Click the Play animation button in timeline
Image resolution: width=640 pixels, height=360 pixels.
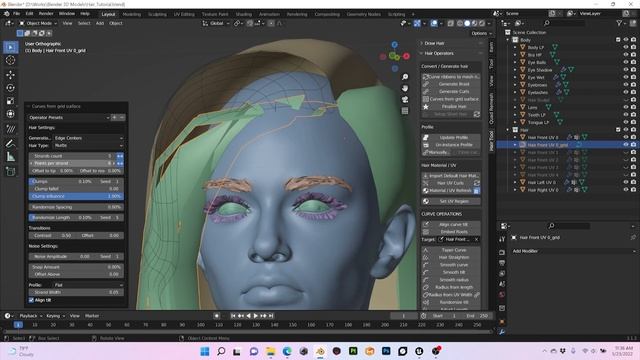pos(256,316)
